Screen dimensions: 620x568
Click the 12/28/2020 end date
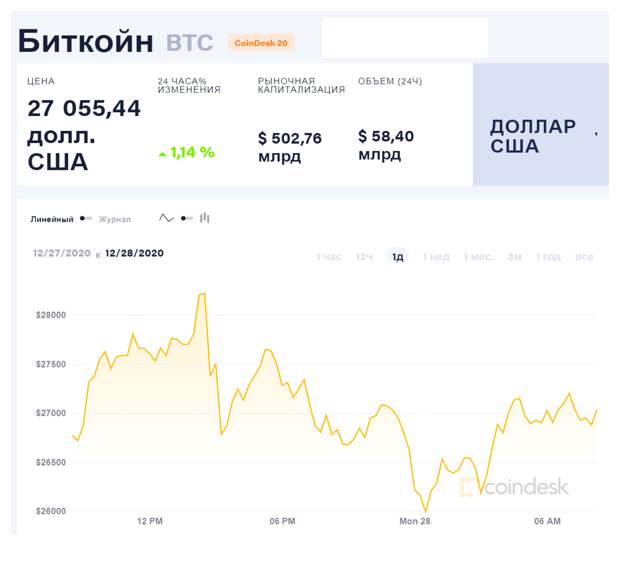pos(134,254)
